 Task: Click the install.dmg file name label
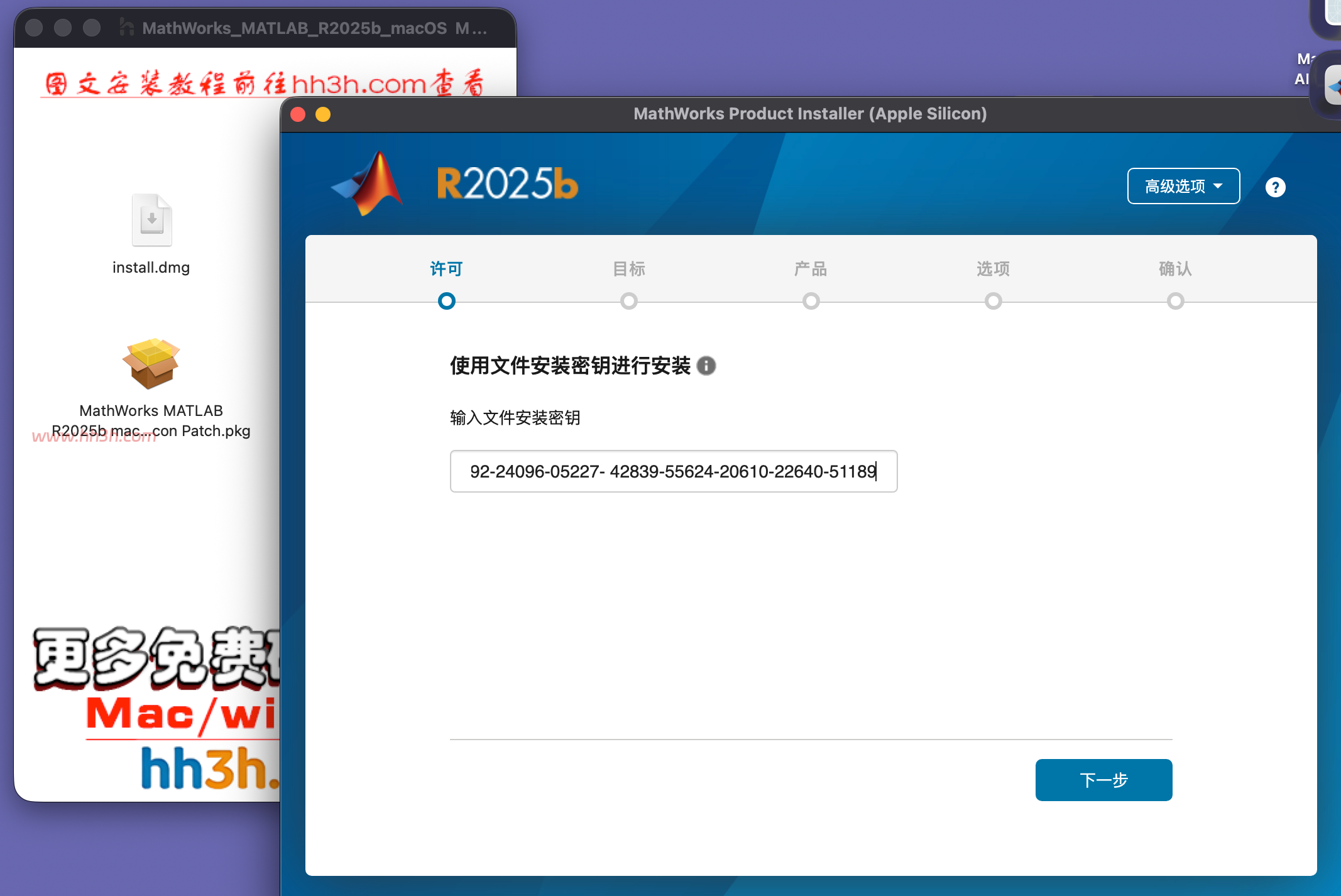[151, 268]
